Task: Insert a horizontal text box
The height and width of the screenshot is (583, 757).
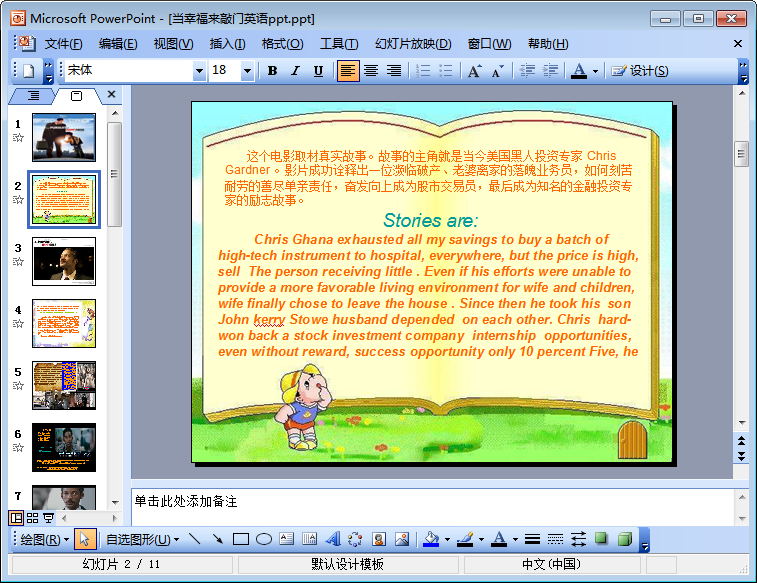Action: (287, 539)
